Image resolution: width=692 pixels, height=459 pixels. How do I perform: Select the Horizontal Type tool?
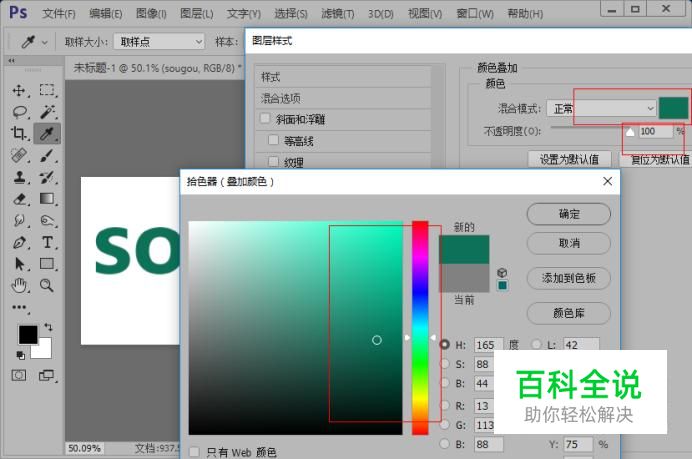(47, 242)
